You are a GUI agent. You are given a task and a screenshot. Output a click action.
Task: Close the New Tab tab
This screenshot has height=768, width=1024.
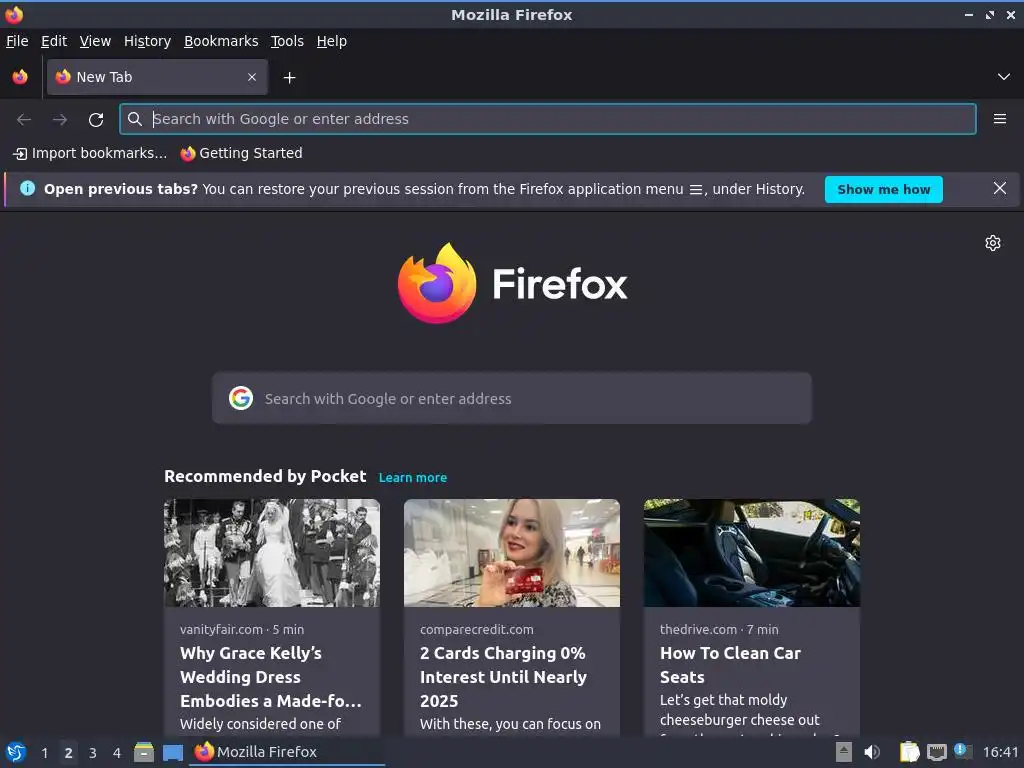click(x=252, y=77)
